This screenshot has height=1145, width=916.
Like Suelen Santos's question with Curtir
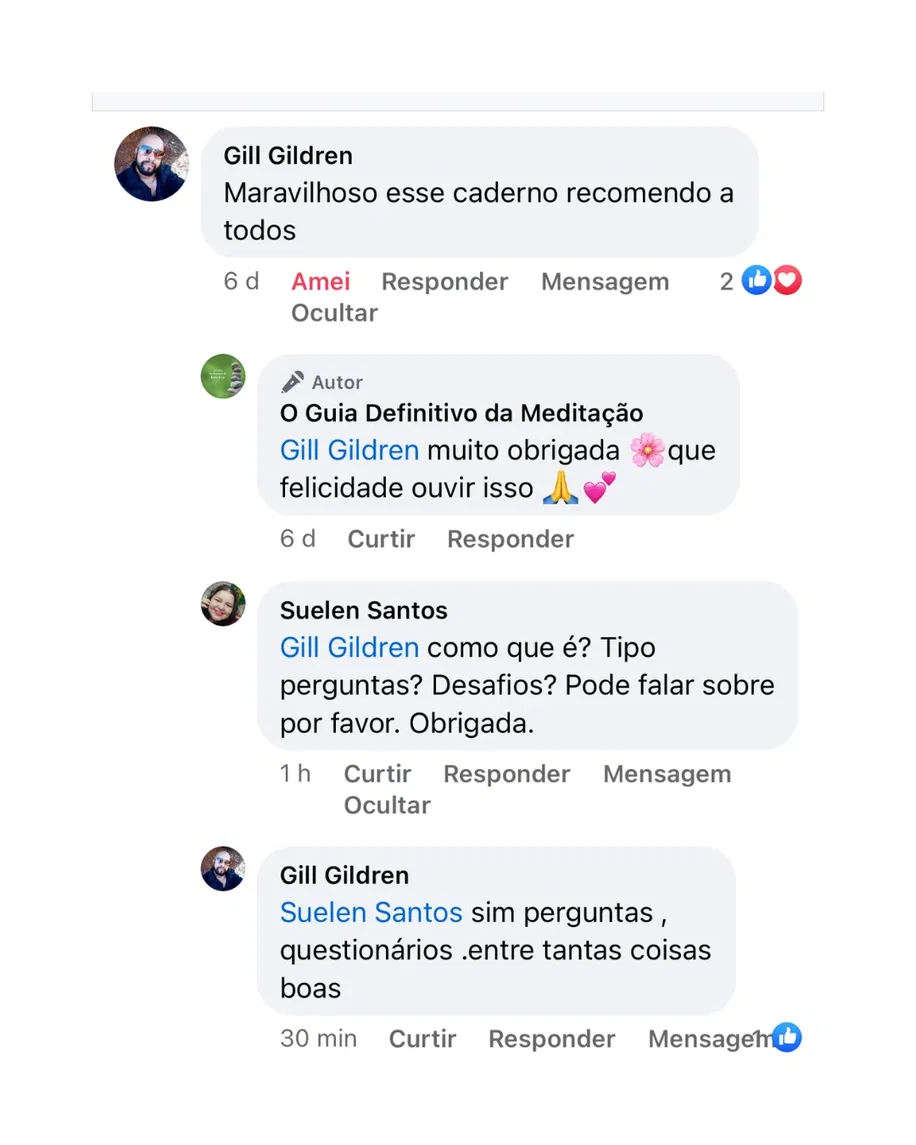pyautogui.click(x=378, y=774)
